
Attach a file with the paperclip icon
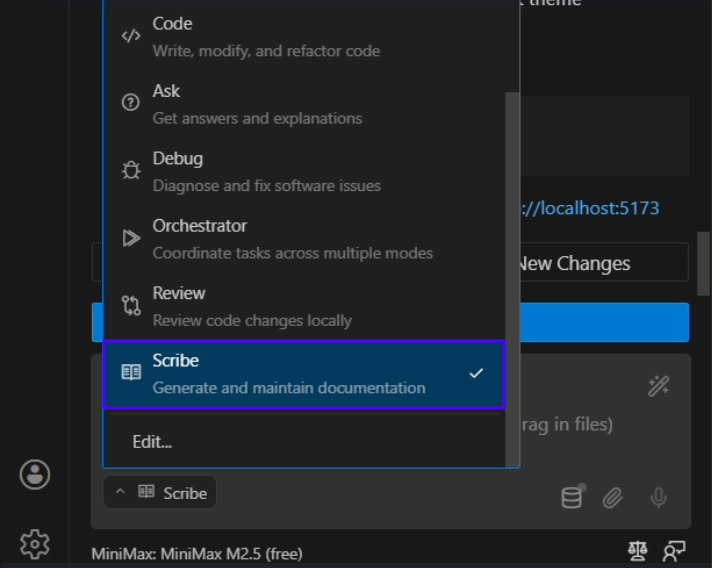coord(613,497)
